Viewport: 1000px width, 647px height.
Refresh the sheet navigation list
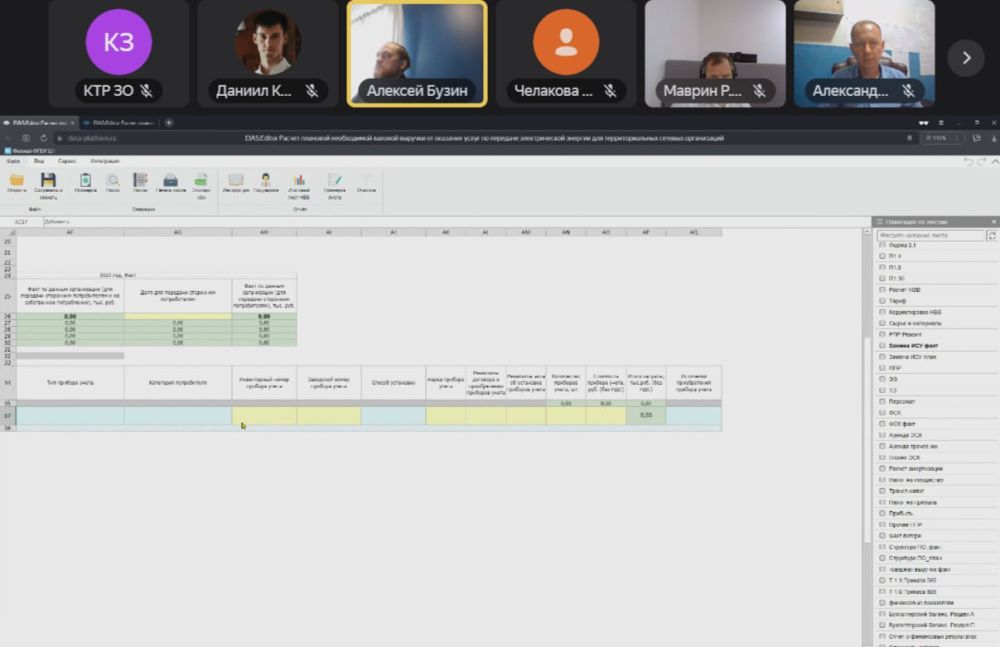tap(991, 236)
